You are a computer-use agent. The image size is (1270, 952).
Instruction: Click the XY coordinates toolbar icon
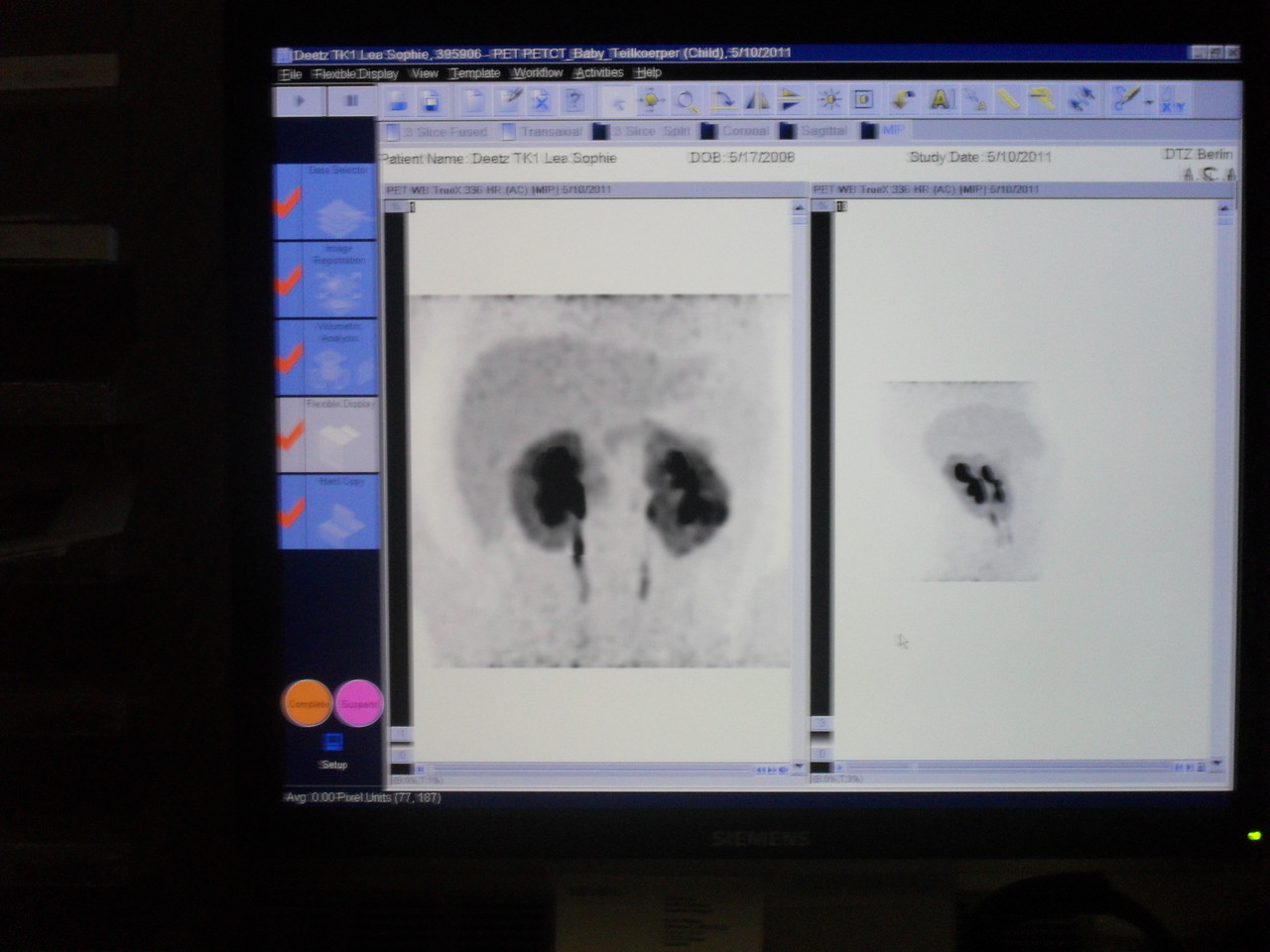coord(1173,99)
